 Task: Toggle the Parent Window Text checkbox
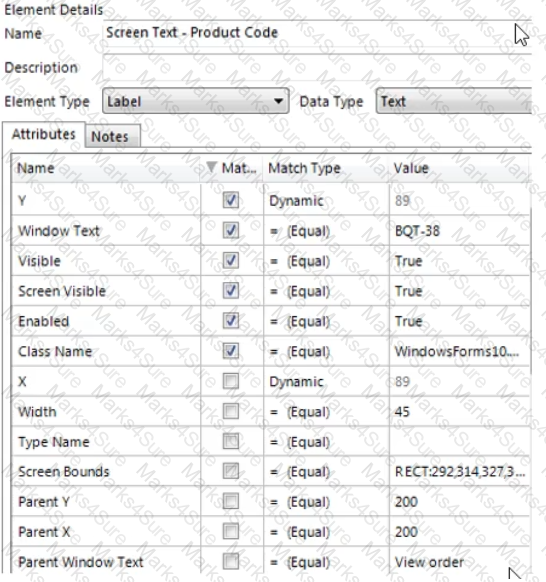coord(231,562)
